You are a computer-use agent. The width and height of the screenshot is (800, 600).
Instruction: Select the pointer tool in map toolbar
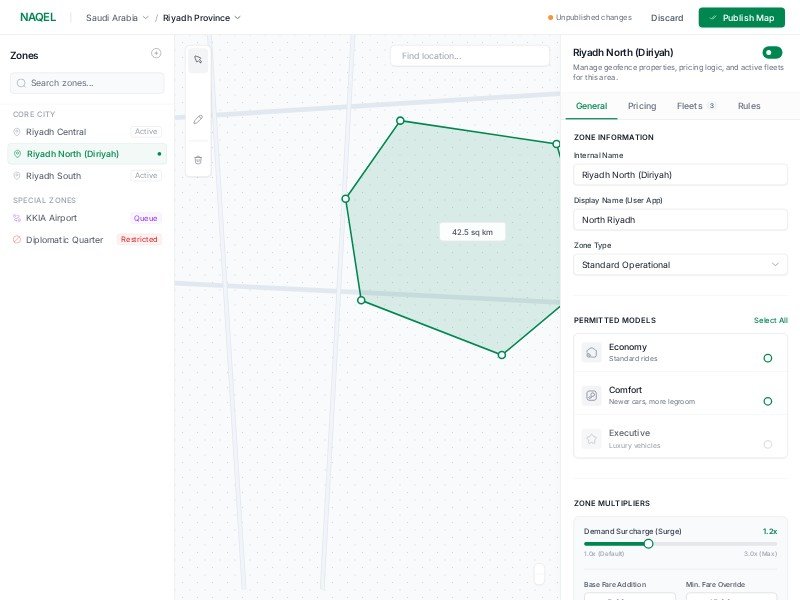pos(198,60)
